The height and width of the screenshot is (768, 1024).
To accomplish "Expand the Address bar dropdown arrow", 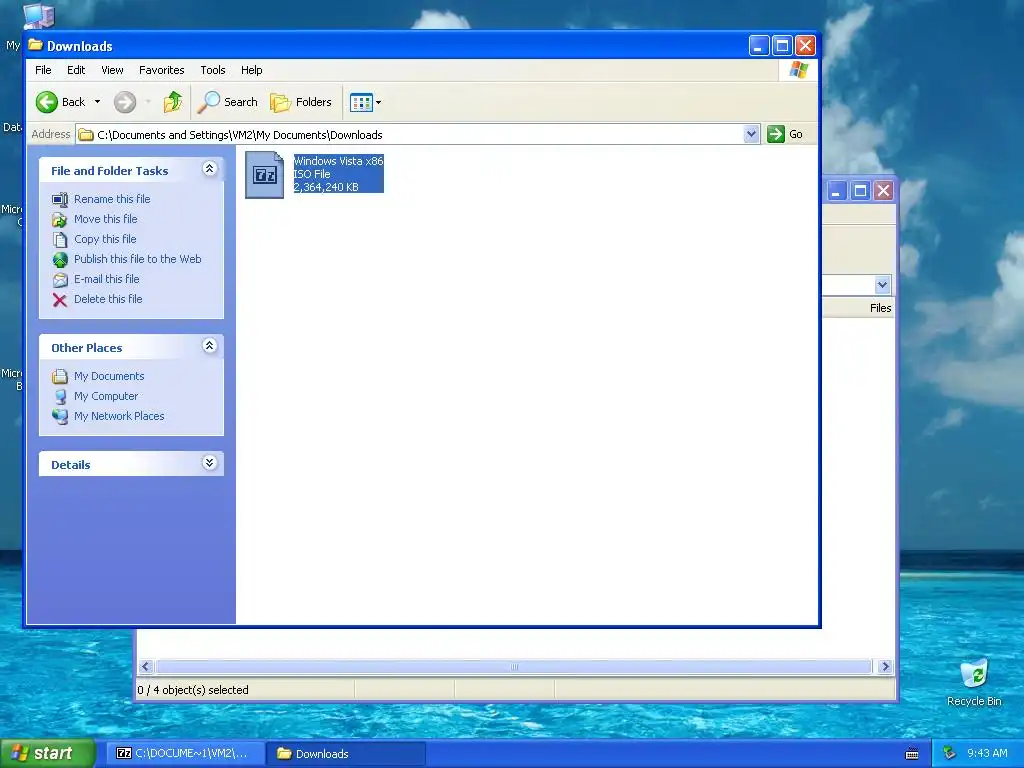I will (x=751, y=134).
